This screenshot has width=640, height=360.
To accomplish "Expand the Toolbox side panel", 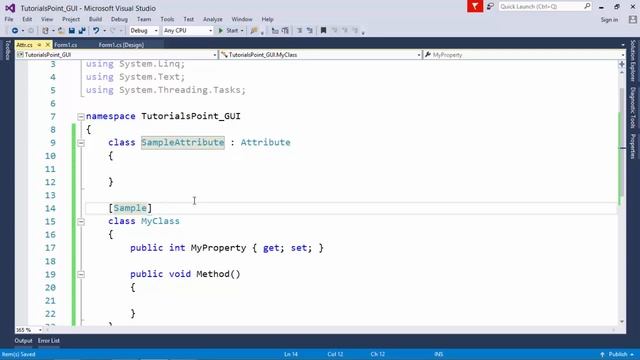I will coord(7,50).
